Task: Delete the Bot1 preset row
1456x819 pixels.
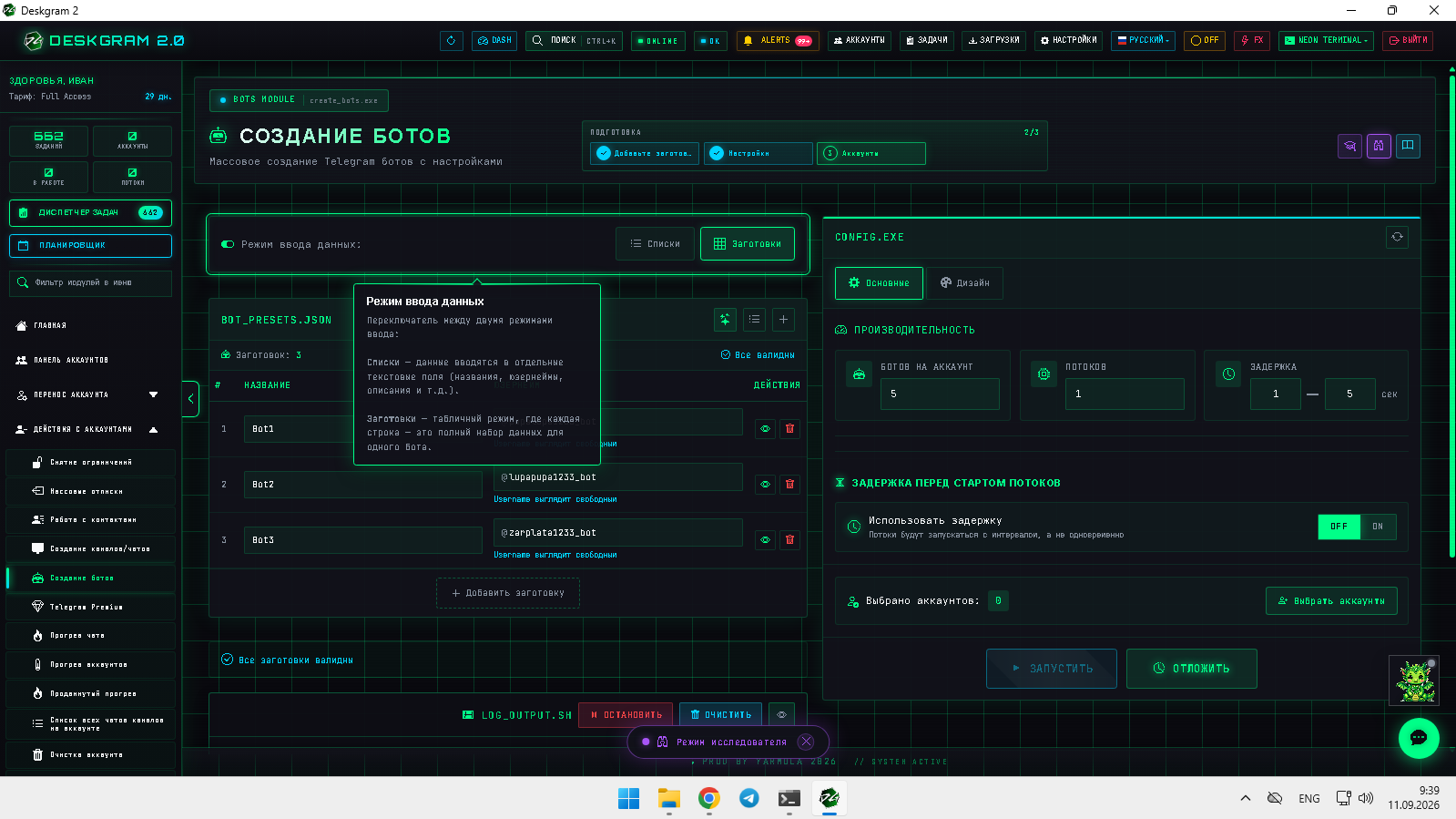Action: point(789,428)
